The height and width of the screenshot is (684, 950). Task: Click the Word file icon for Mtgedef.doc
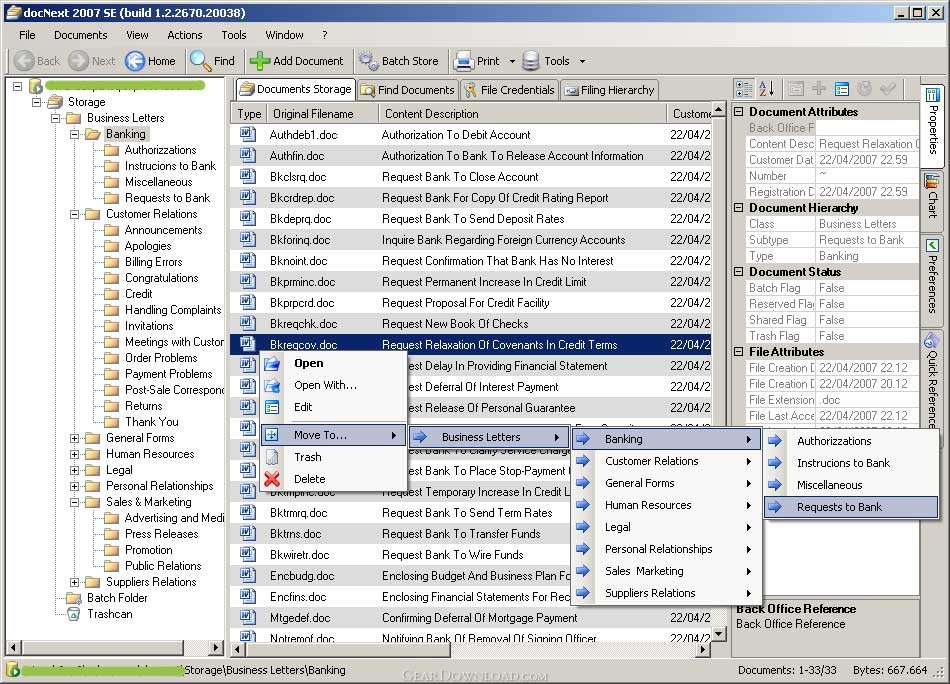click(x=247, y=617)
